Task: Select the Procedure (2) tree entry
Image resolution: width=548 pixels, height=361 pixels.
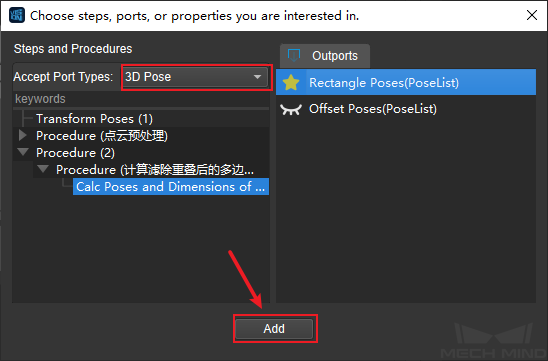Action: tap(75, 153)
